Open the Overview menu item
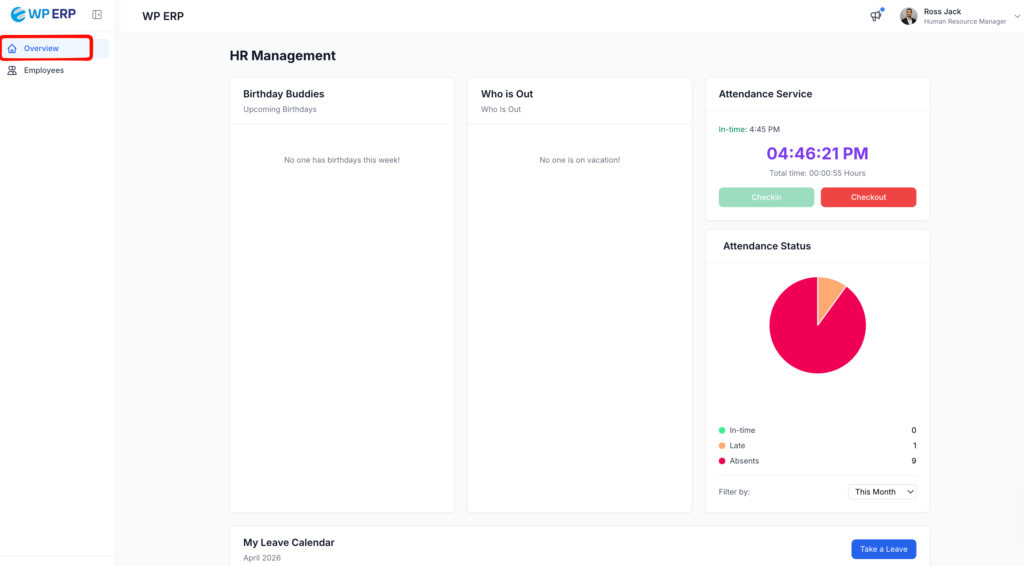Image resolution: width=1024 pixels, height=566 pixels. pos(41,48)
